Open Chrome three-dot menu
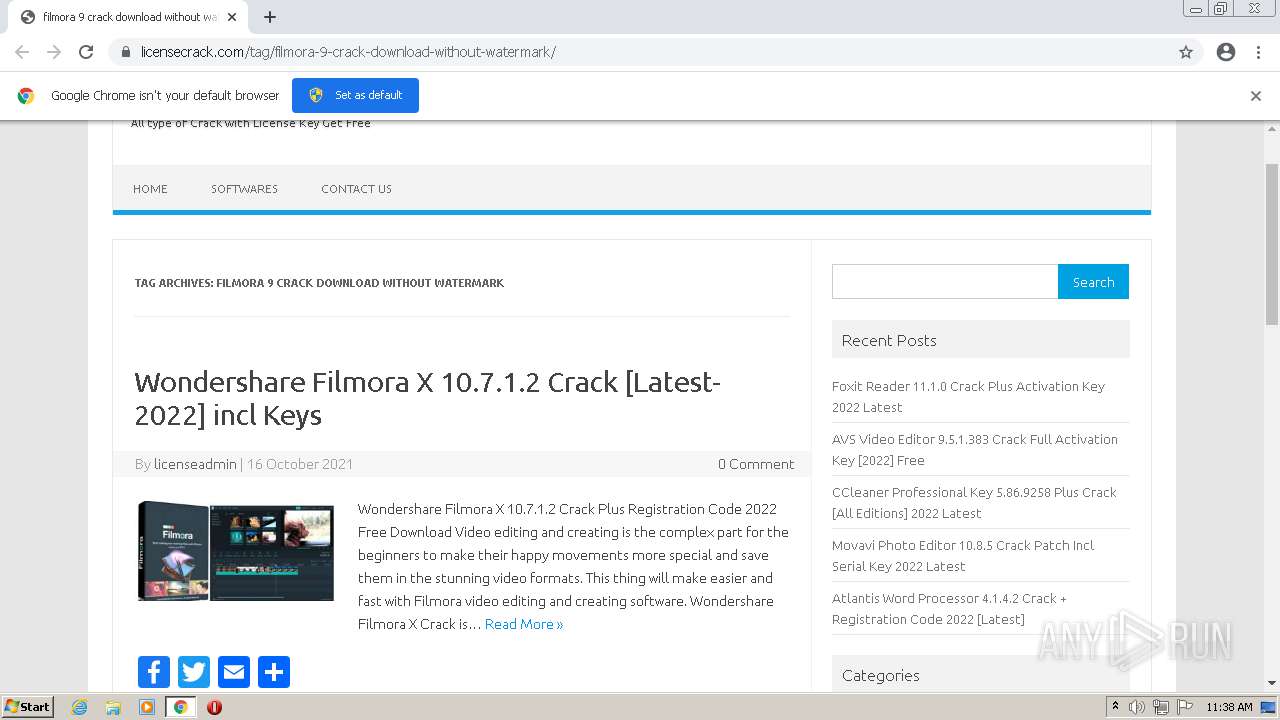Screen dimensions: 1280x720 1258,52
